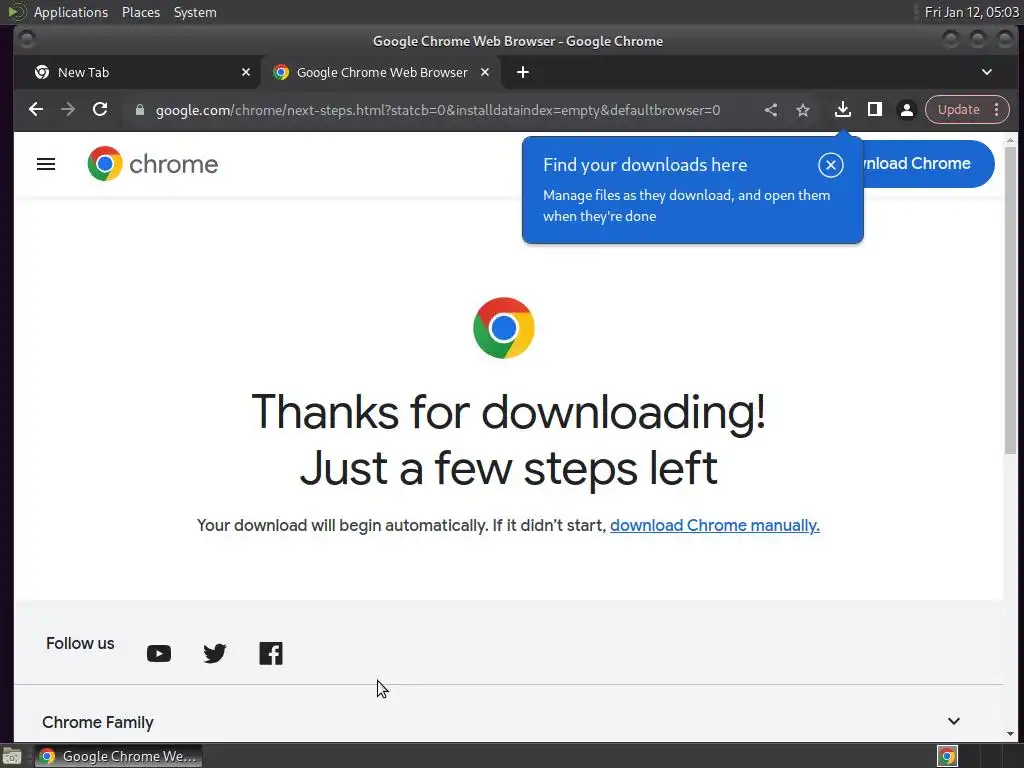The height and width of the screenshot is (768, 1024).
Task: Select the Google Chrome Web Browser tab
Action: point(381,72)
